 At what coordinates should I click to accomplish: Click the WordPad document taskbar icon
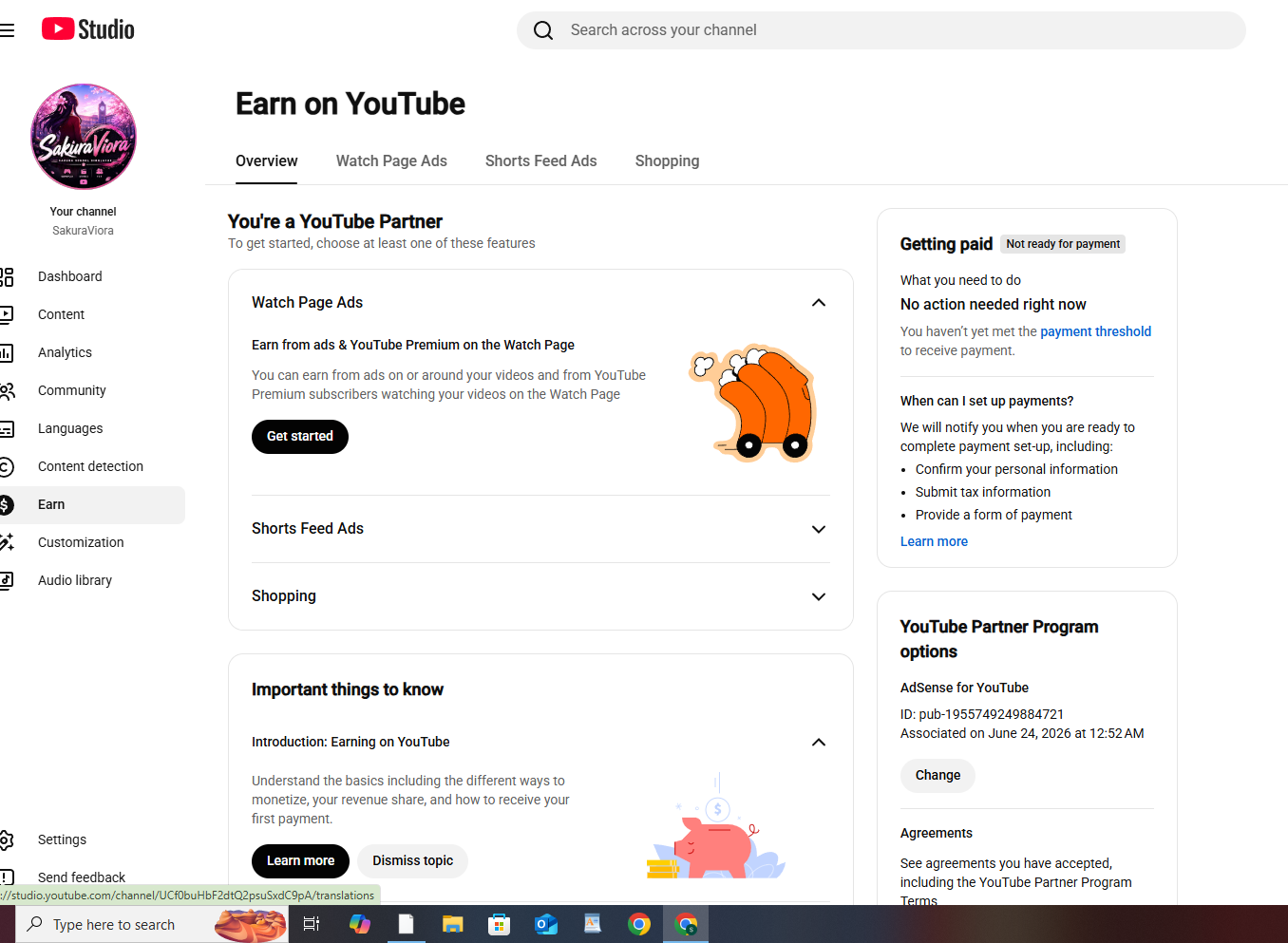[x=593, y=924]
